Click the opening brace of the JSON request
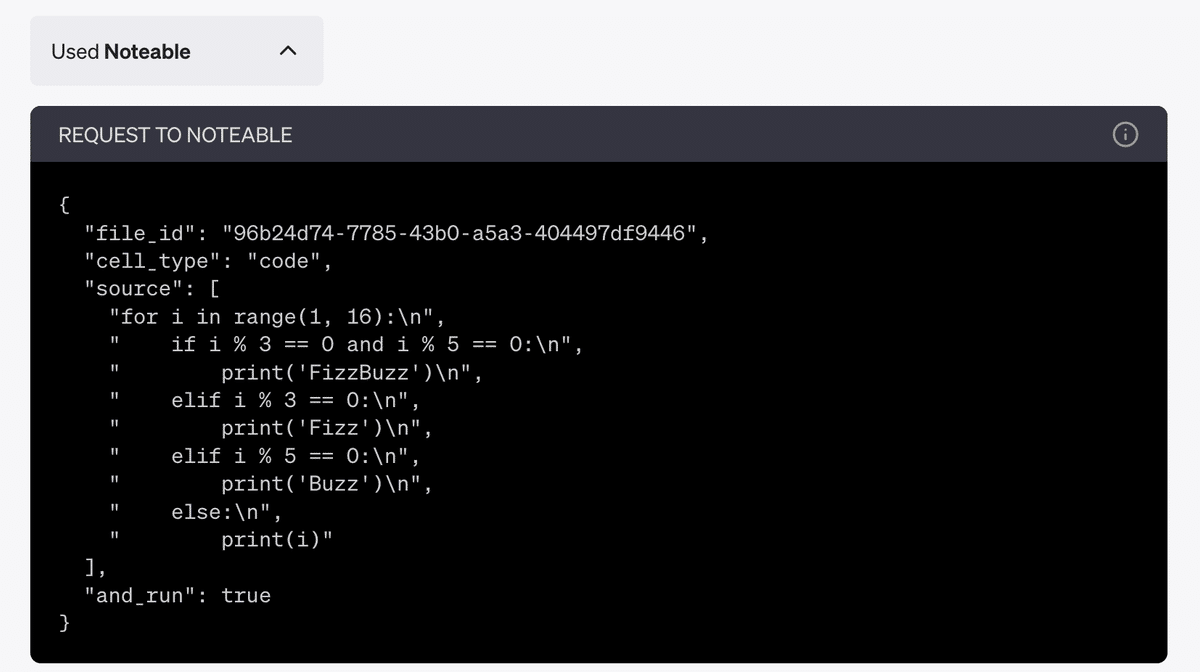 (x=63, y=204)
